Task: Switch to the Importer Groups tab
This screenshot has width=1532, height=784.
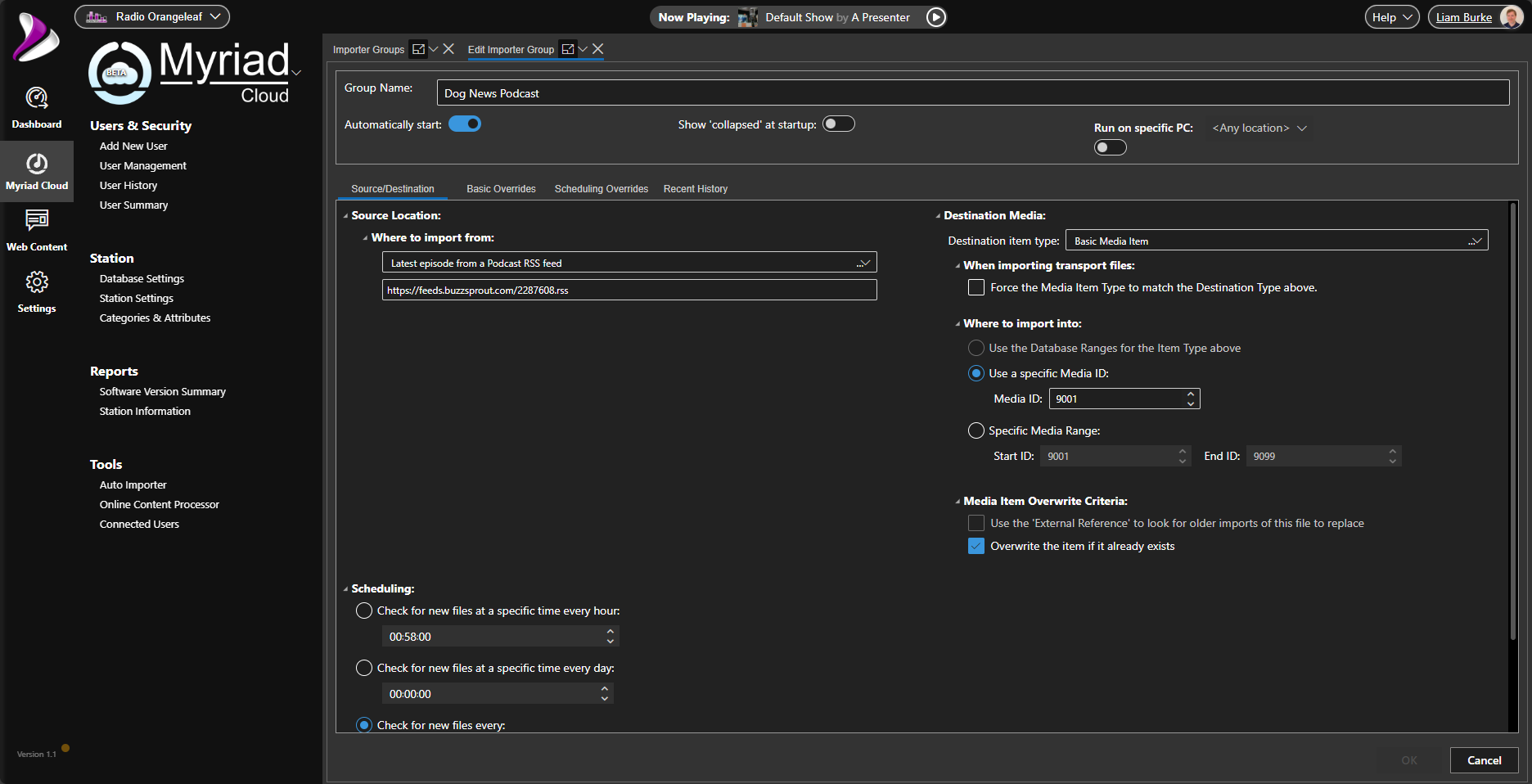Action: tap(368, 50)
